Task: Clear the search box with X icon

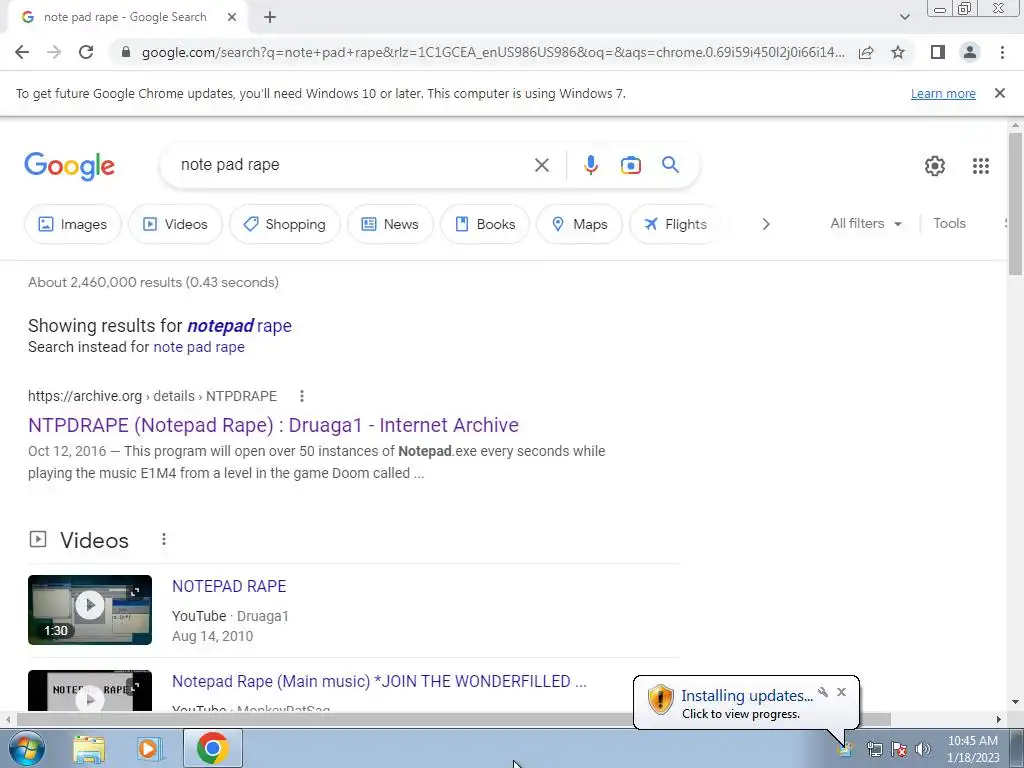Action: (x=541, y=165)
